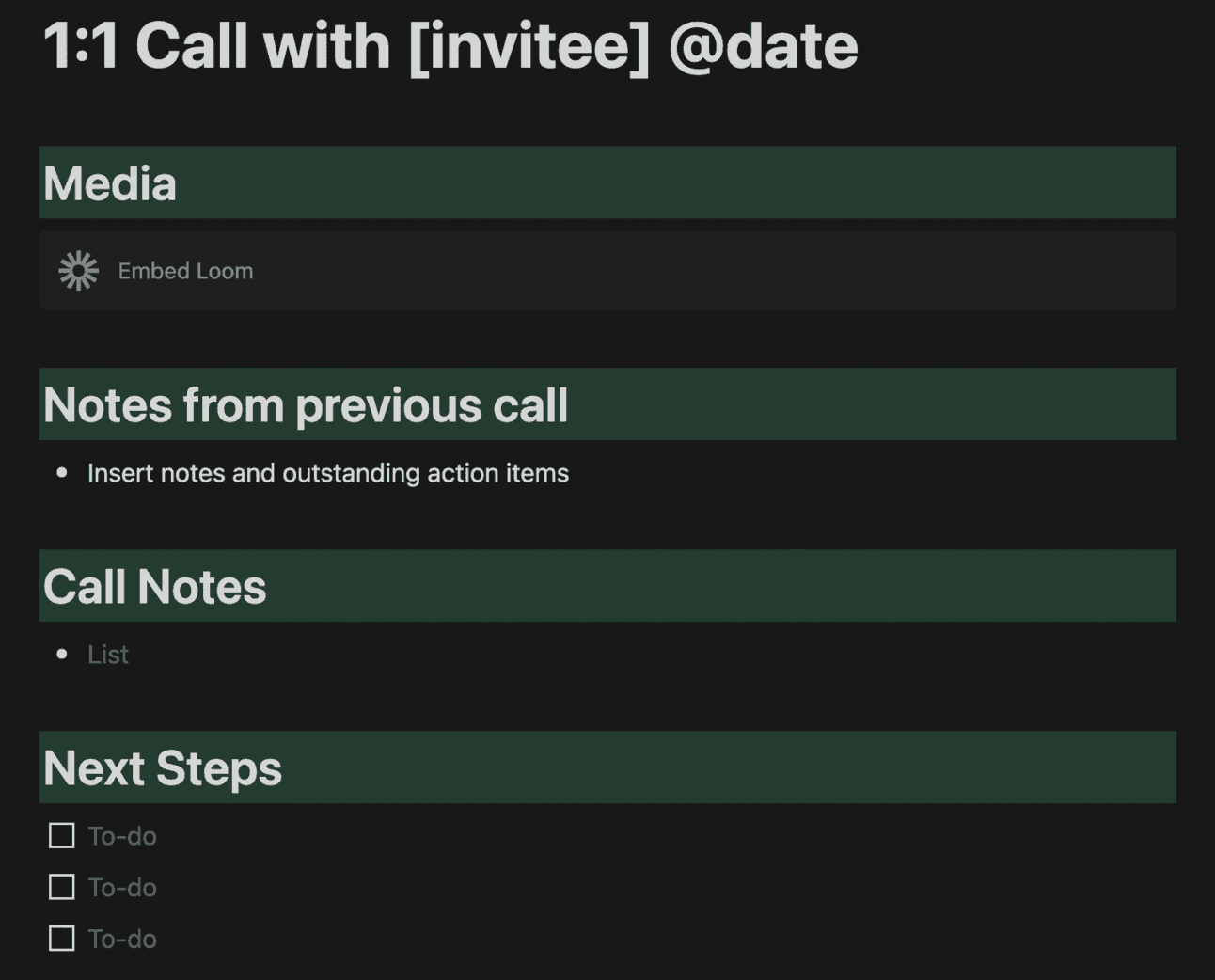Place cursor in third To-do text

(x=122, y=940)
